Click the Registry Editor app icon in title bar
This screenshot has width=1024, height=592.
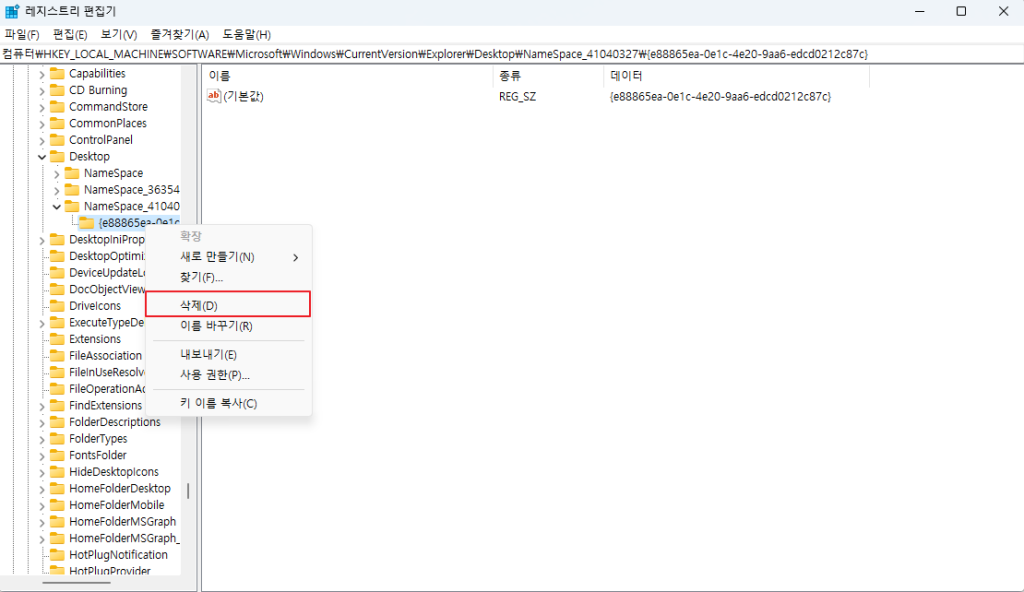click(12, 11)
